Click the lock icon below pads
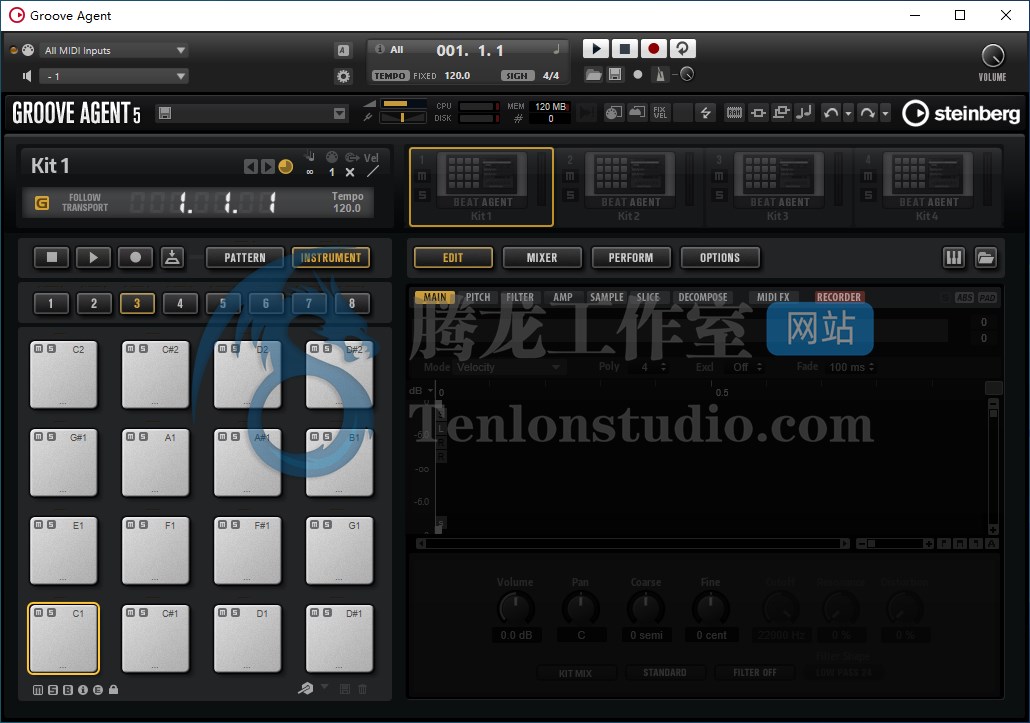 pyautogui.click(x=114, y=690)
